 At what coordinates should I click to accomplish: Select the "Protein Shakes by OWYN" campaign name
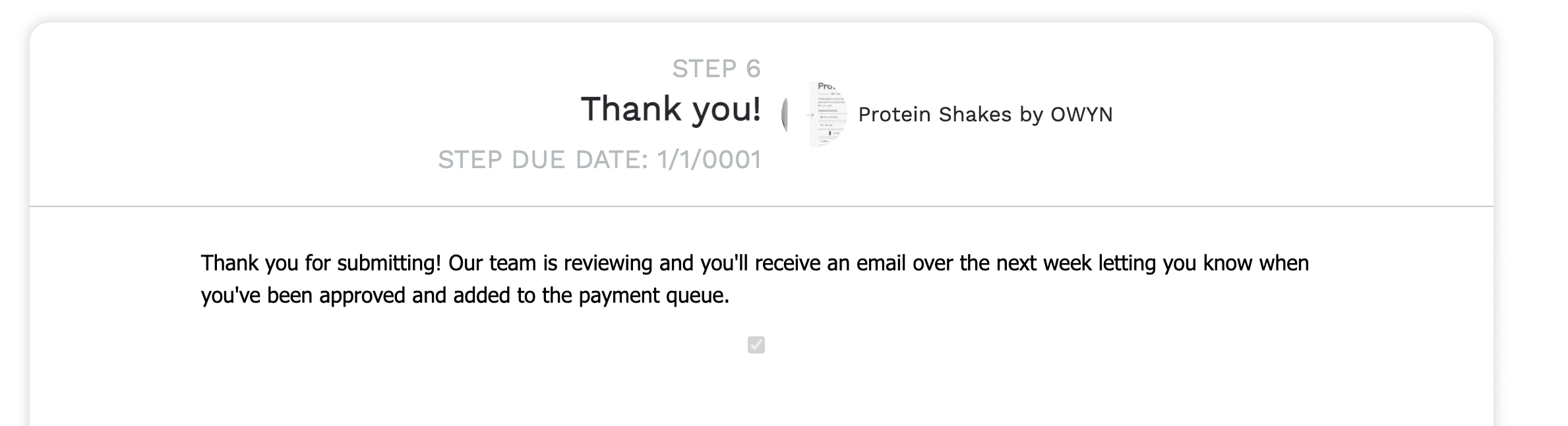(x=985, y=115)
